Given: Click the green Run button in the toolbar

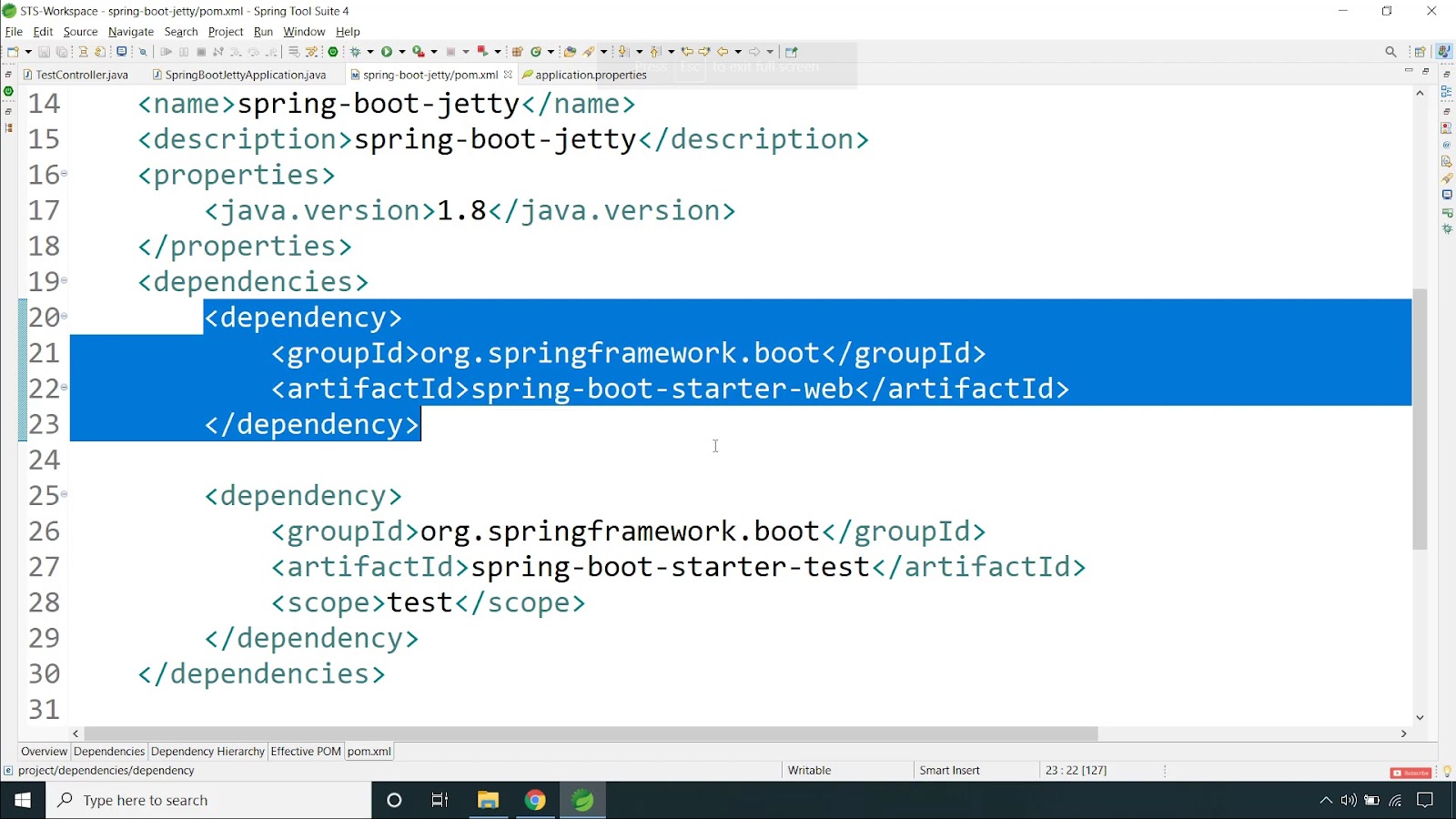Looking at the screenshot, I should (387, 52).
